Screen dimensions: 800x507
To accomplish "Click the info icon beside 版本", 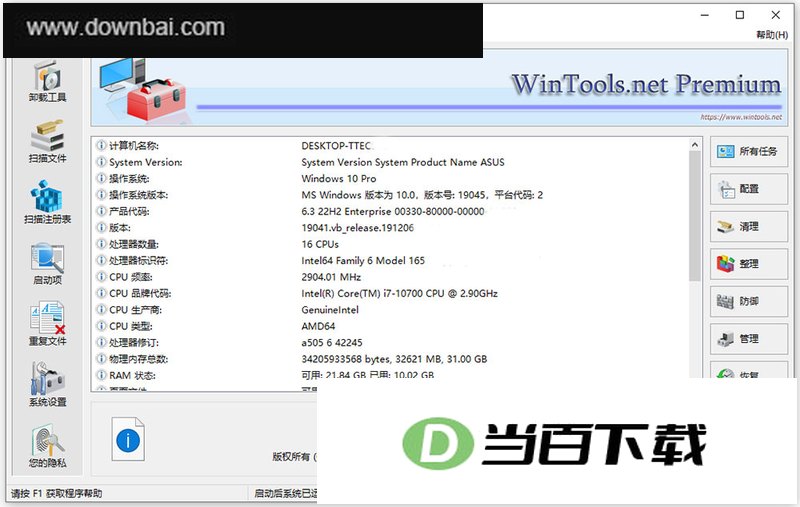I will 102,227.
